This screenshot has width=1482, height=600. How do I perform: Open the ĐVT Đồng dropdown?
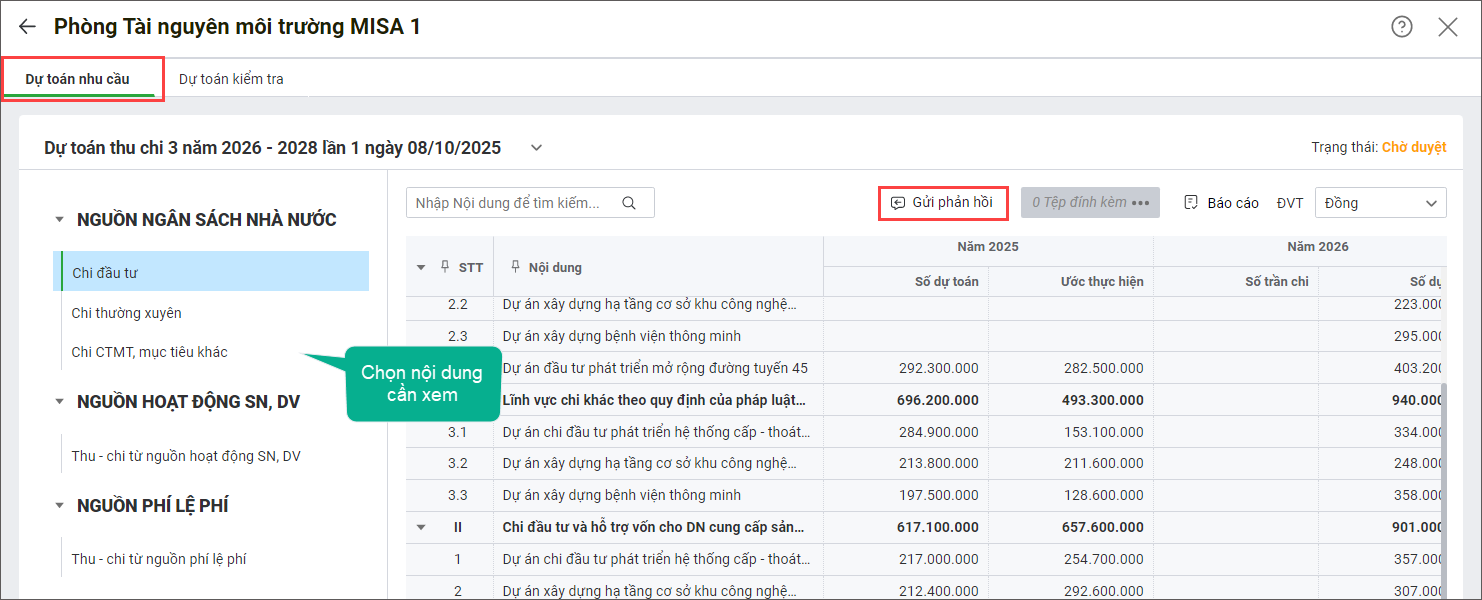(x=1380, y=203)
